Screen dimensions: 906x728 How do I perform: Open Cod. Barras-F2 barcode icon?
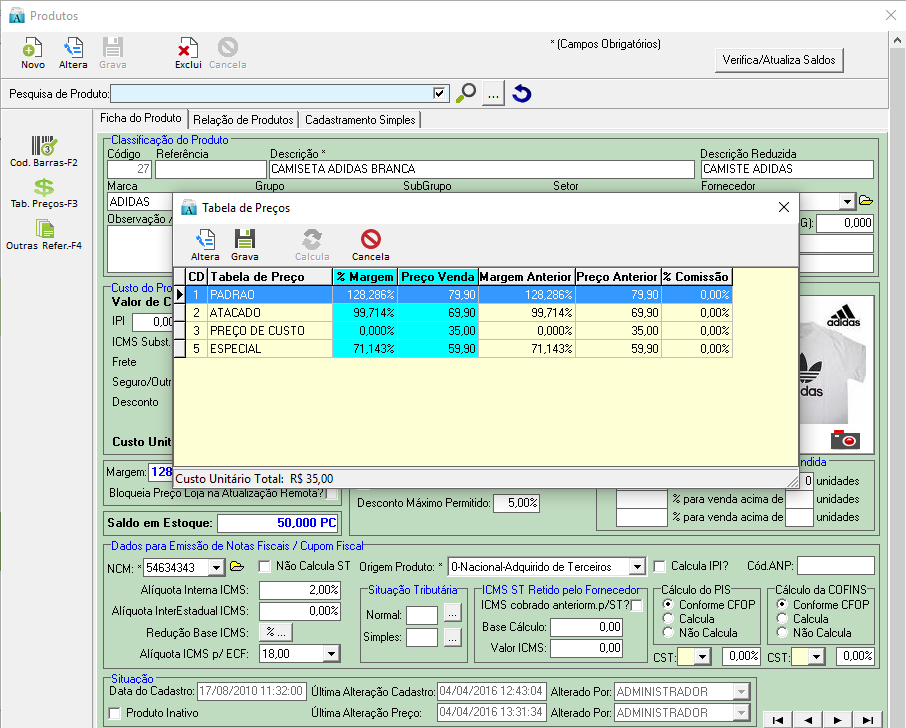pyautogui.click(x=44, y=146)
